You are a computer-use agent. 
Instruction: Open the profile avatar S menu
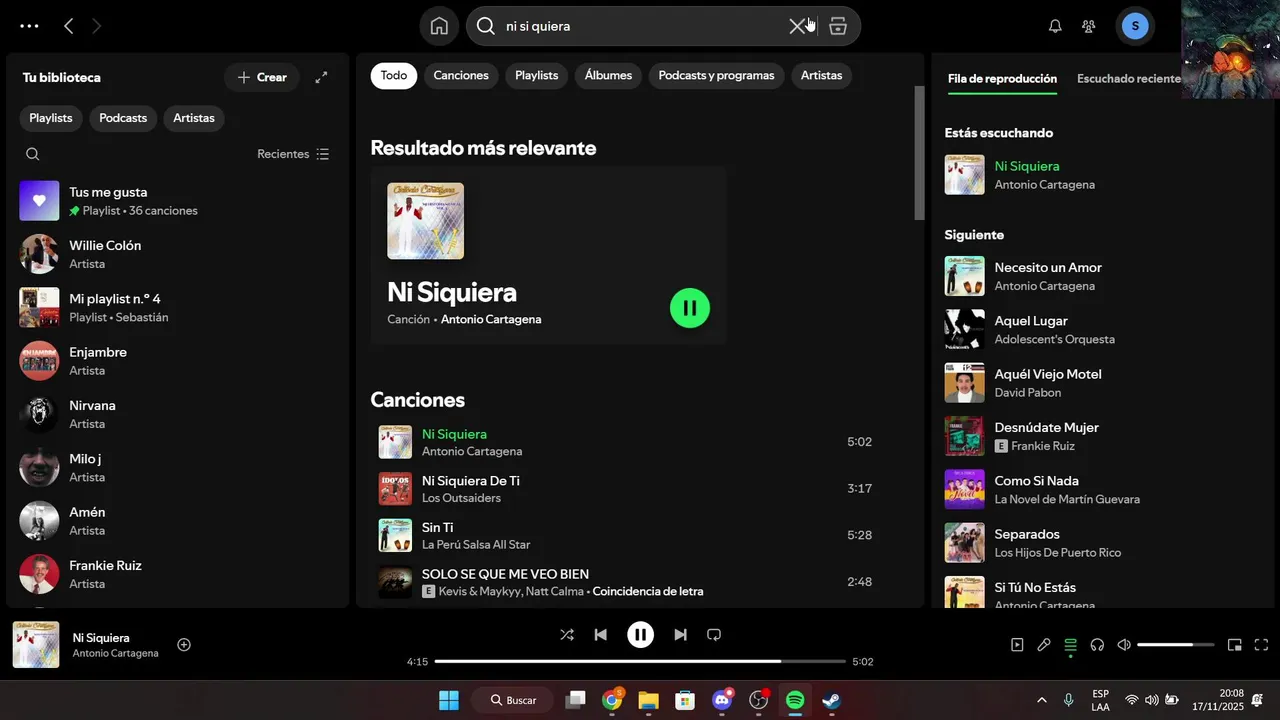(1135, 26)
